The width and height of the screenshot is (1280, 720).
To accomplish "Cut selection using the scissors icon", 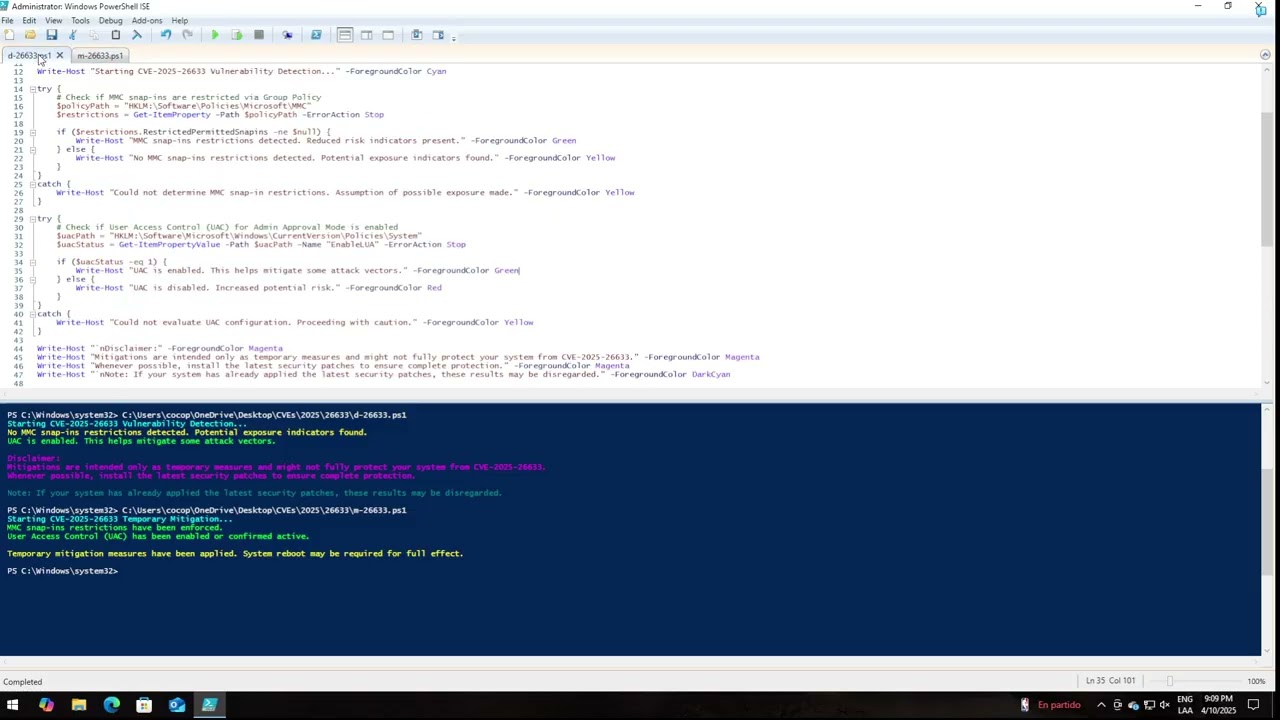I will pyautogui.click(x=72, y=35).
